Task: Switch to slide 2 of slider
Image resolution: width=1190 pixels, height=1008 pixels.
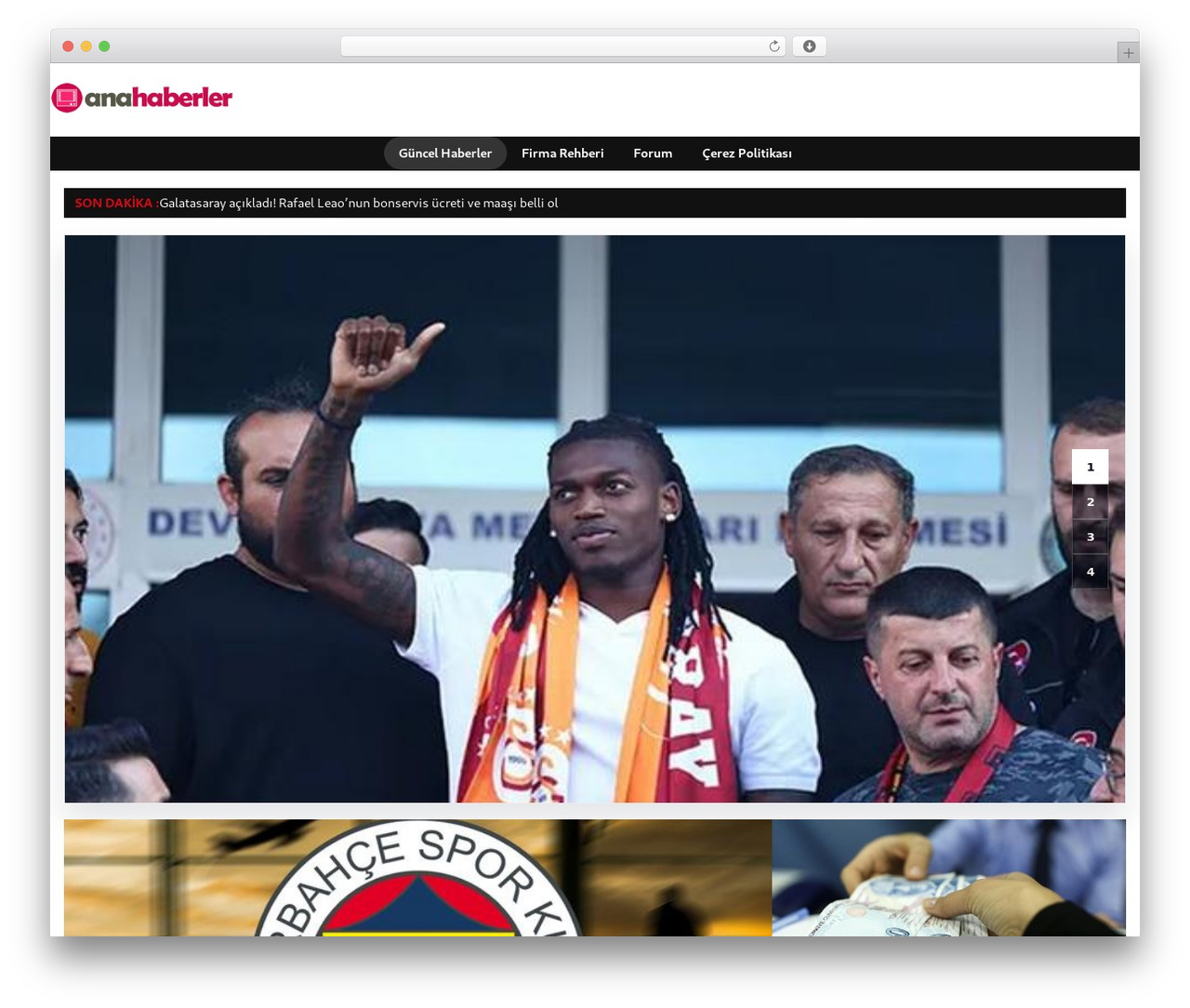Action: coord(1090,502)
